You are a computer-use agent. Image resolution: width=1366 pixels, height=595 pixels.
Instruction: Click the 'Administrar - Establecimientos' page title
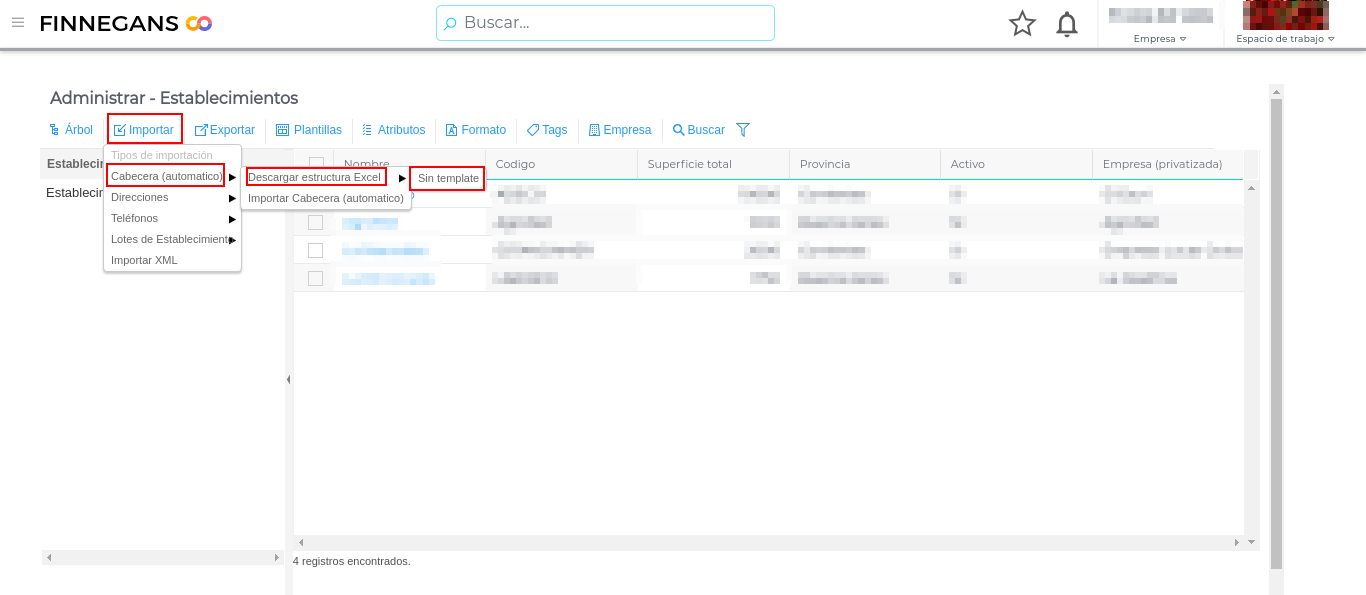click(174, 98)
